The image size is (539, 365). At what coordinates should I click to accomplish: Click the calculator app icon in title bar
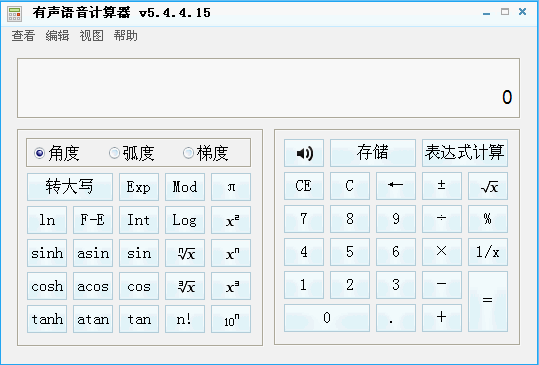[x=14, y=14]
